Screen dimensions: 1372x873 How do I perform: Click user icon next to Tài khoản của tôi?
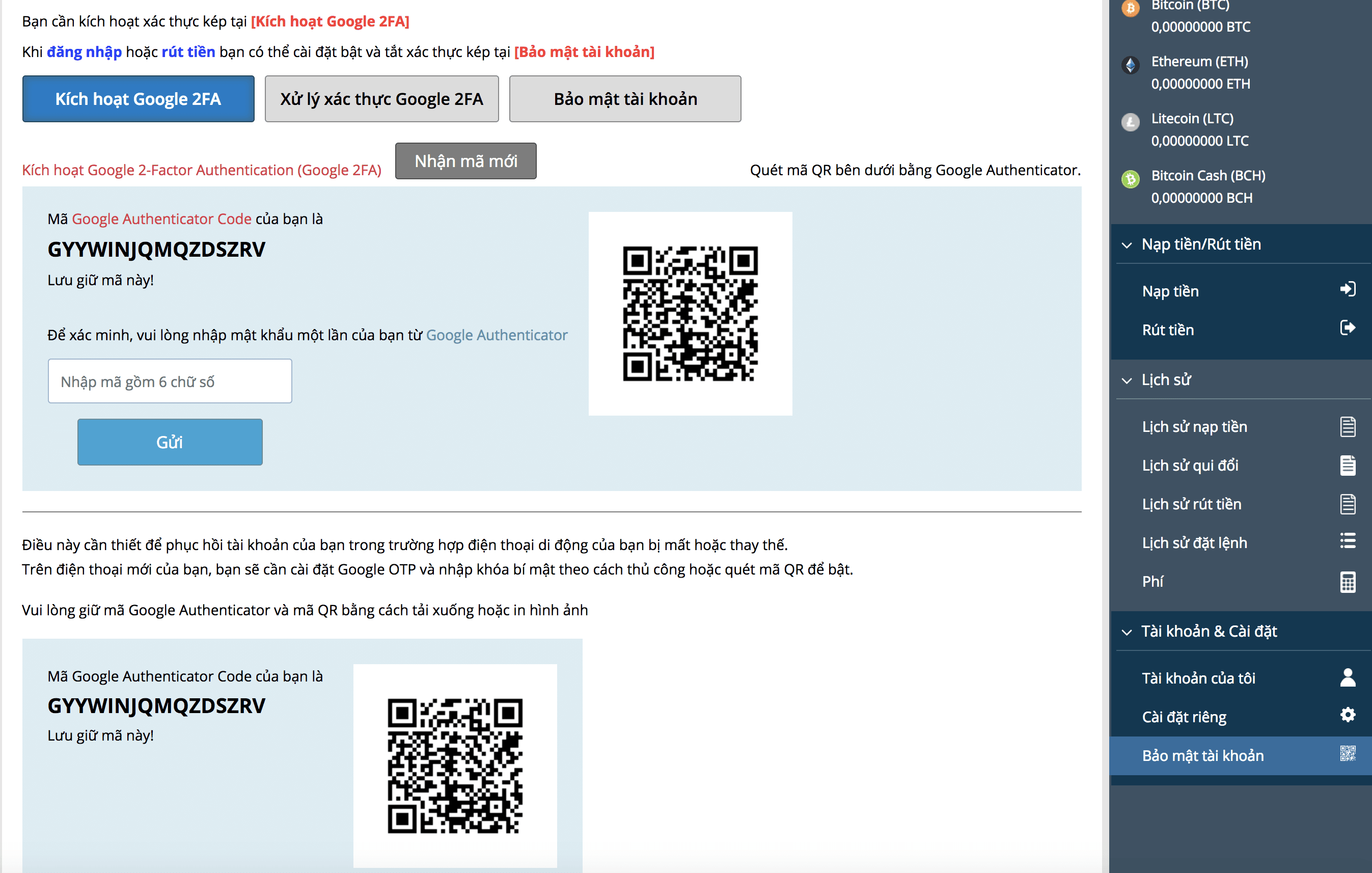click(1348, 677)
